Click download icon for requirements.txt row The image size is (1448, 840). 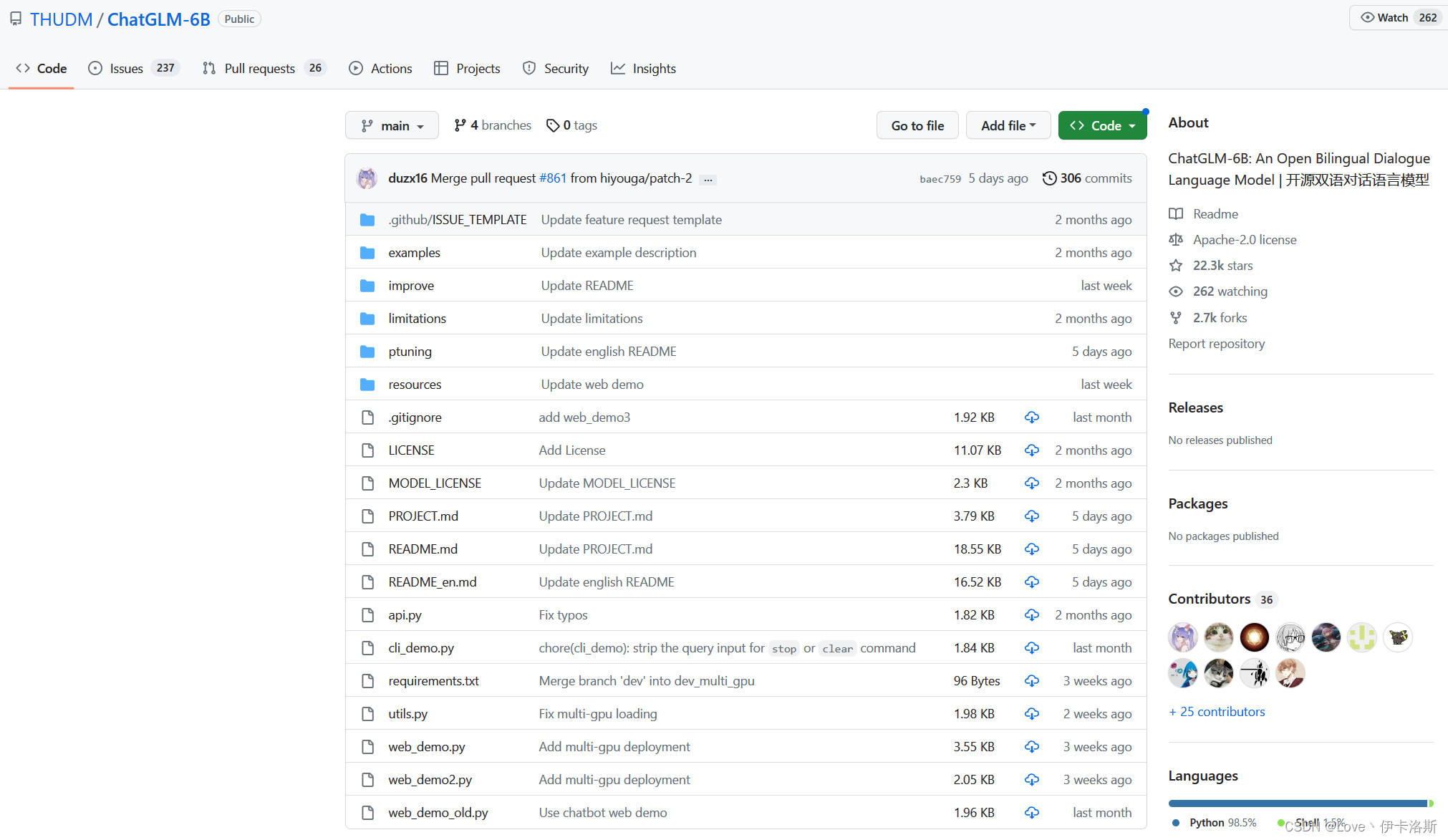click(x=1031, y=681)
